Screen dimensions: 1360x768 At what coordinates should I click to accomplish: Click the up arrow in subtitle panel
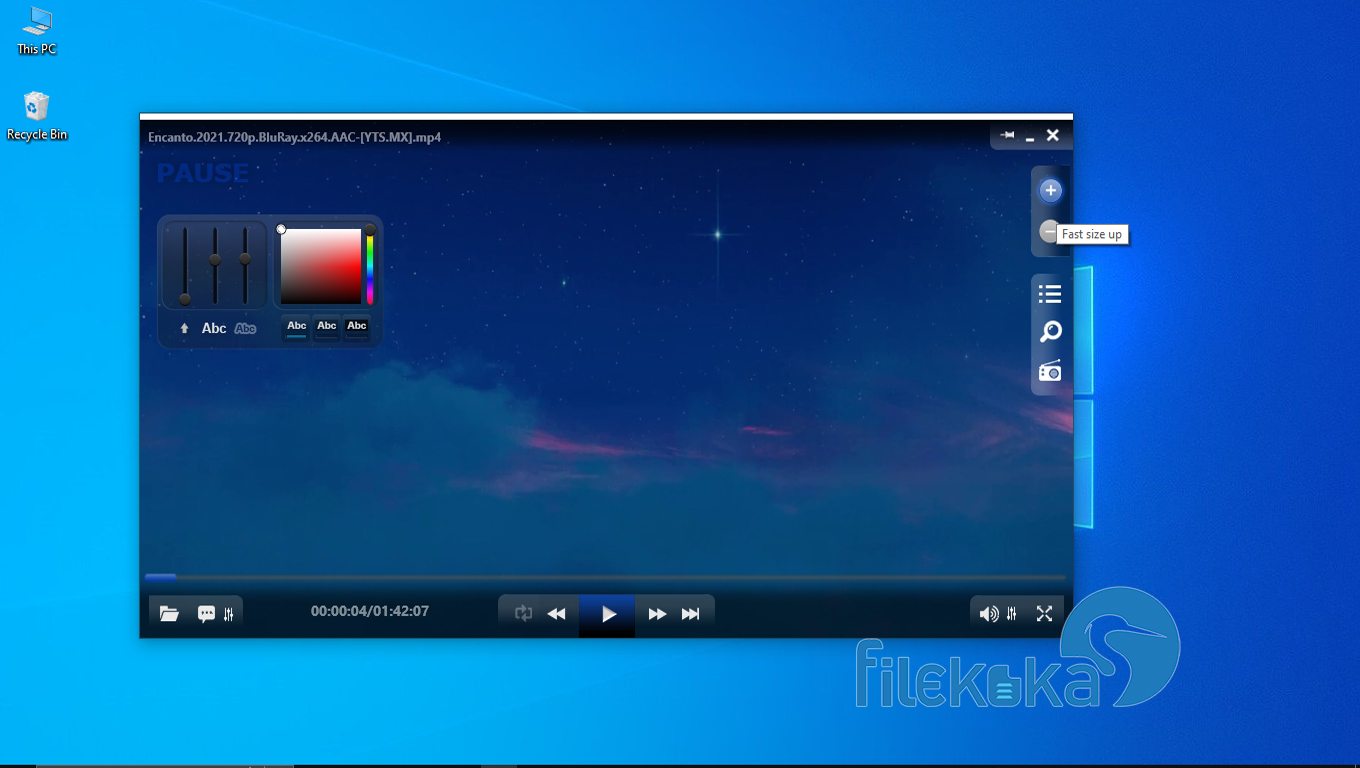tap(184, 328)
